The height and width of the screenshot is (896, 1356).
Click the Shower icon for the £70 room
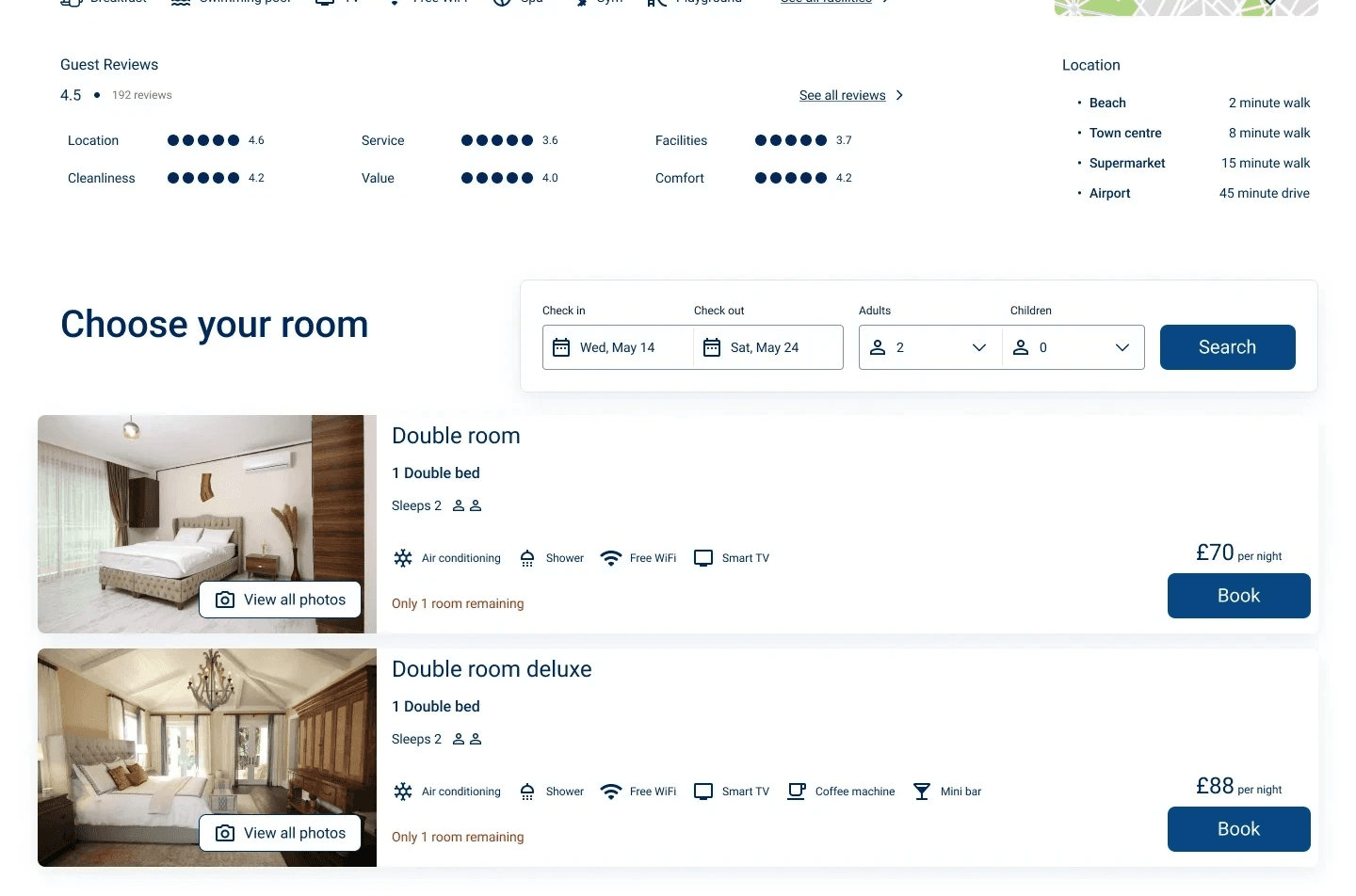527,558
